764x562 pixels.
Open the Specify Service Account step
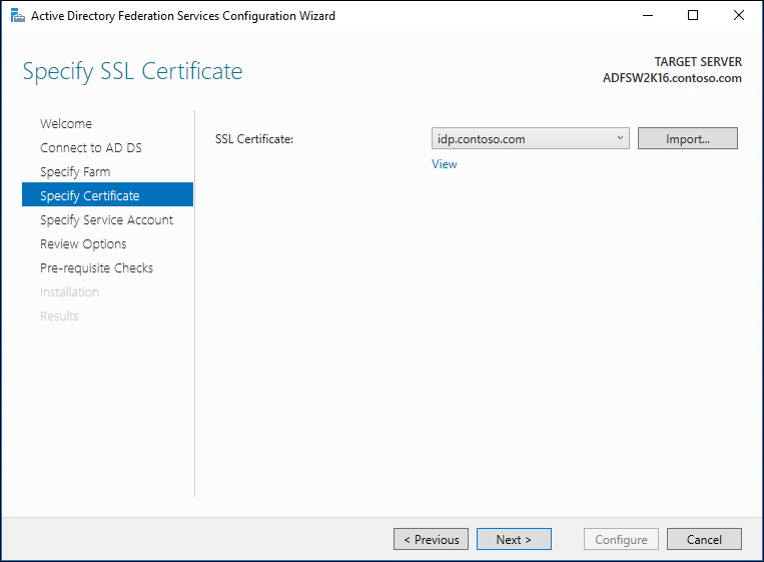pos(106,220)
